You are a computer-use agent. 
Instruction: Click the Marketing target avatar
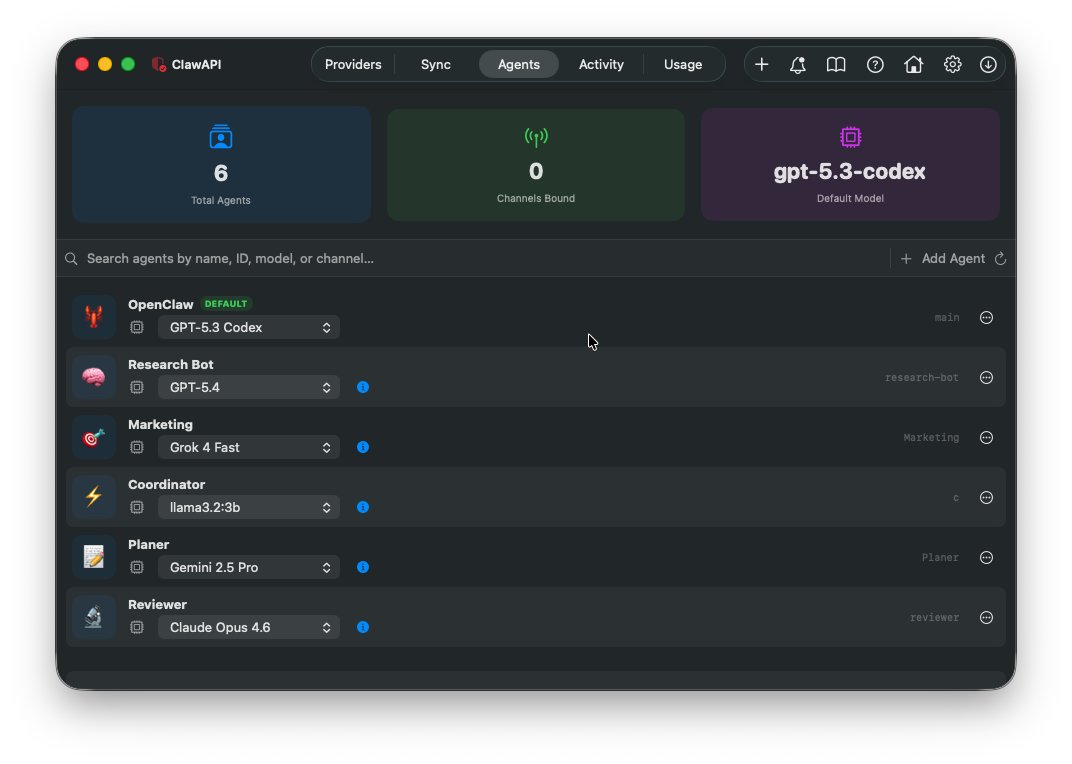(x=94, y=437)
